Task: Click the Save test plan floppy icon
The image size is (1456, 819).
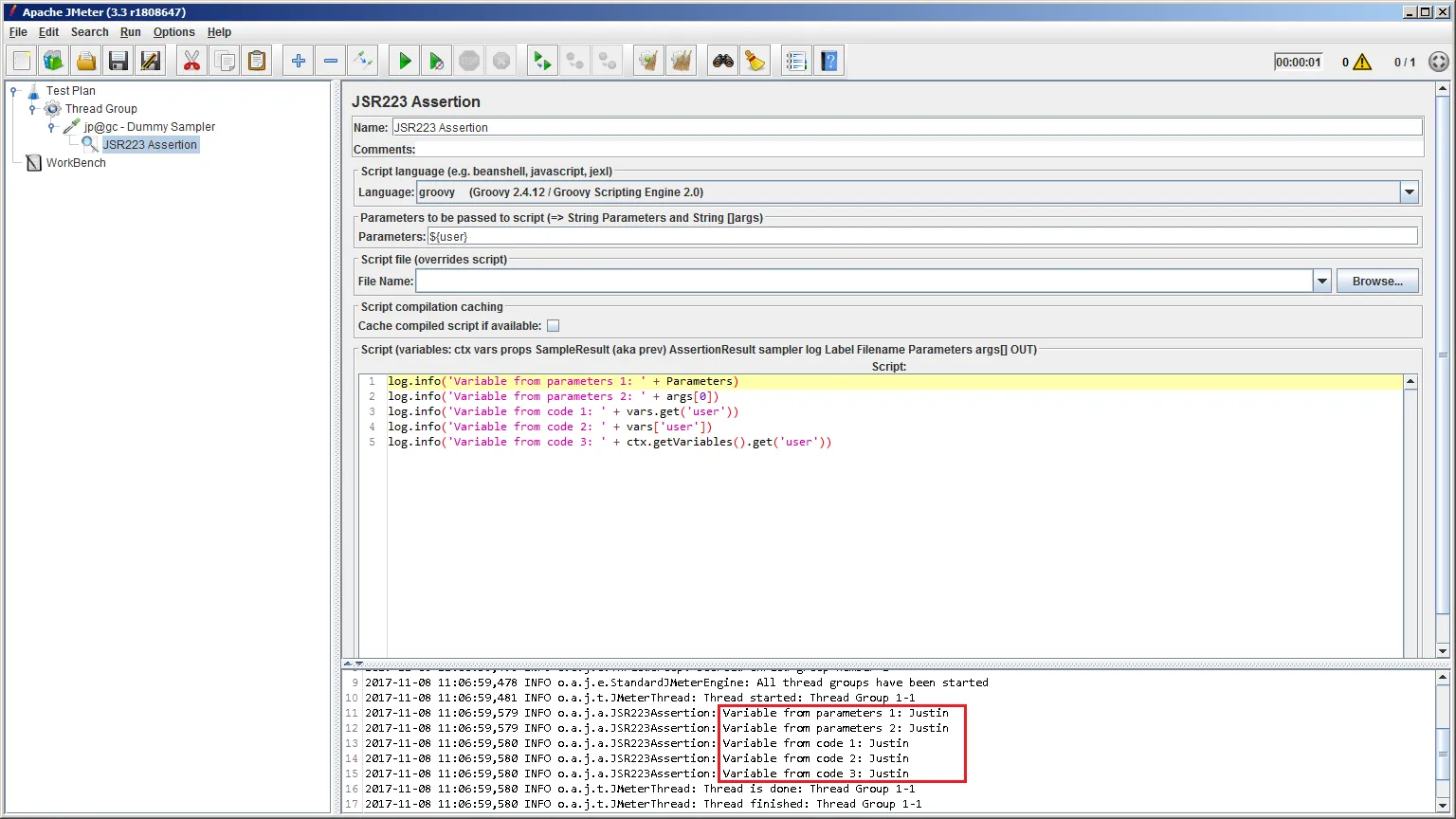Action: (x=118, y=62)
